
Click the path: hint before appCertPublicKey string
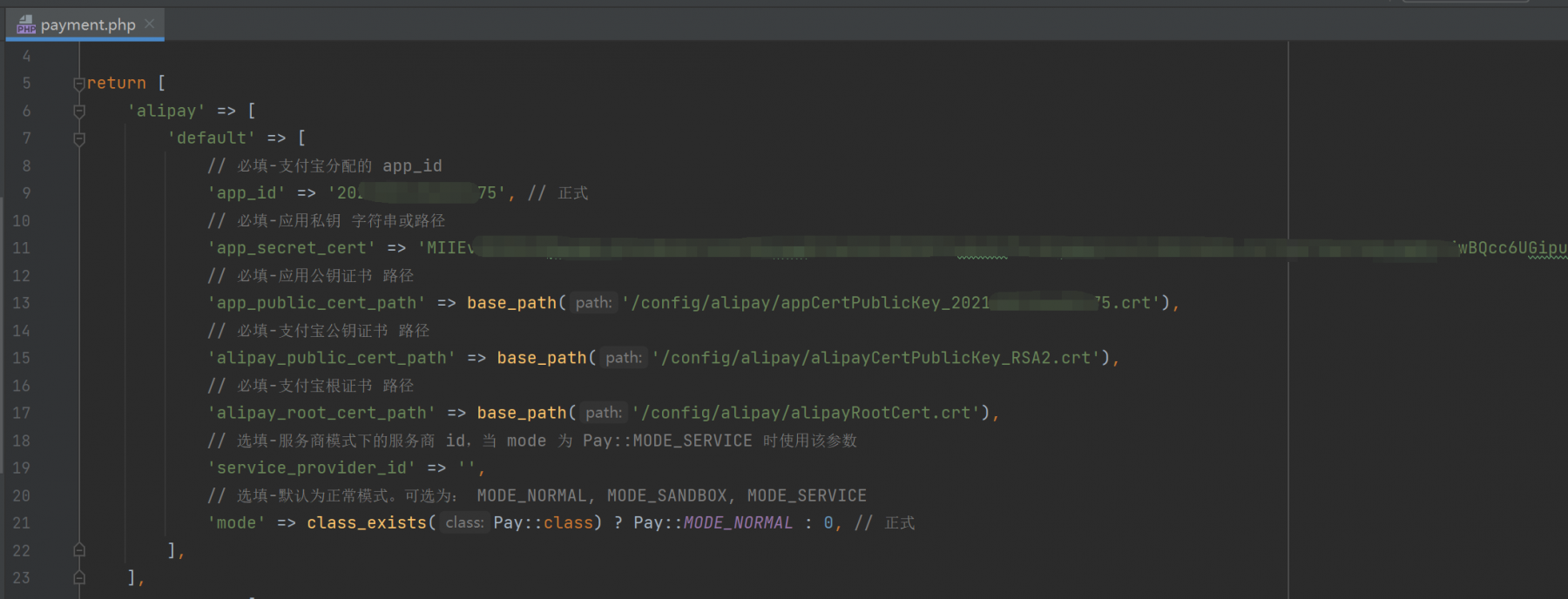click(x=594, y=303)
